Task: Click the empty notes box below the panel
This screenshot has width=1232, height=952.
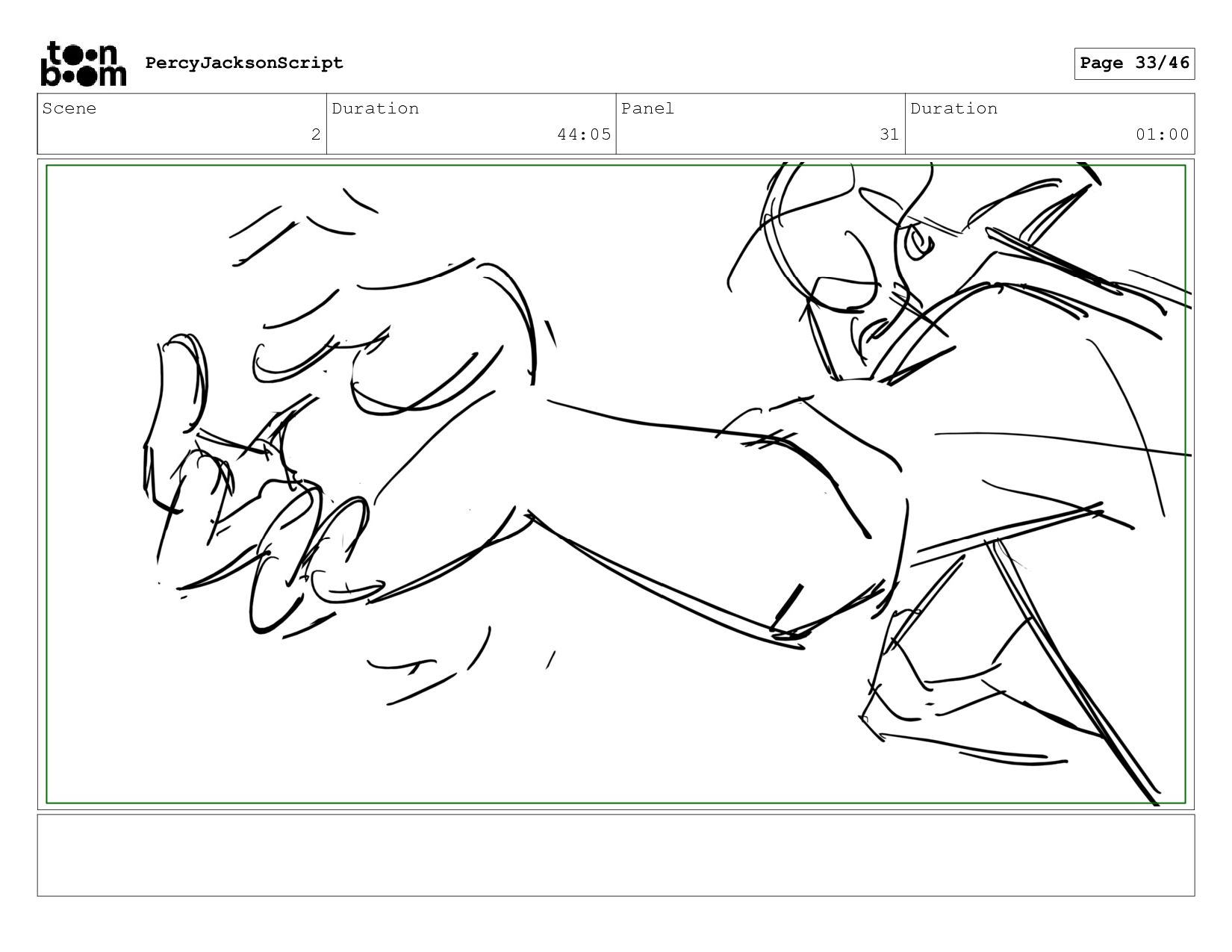Action: click(616, 855)
